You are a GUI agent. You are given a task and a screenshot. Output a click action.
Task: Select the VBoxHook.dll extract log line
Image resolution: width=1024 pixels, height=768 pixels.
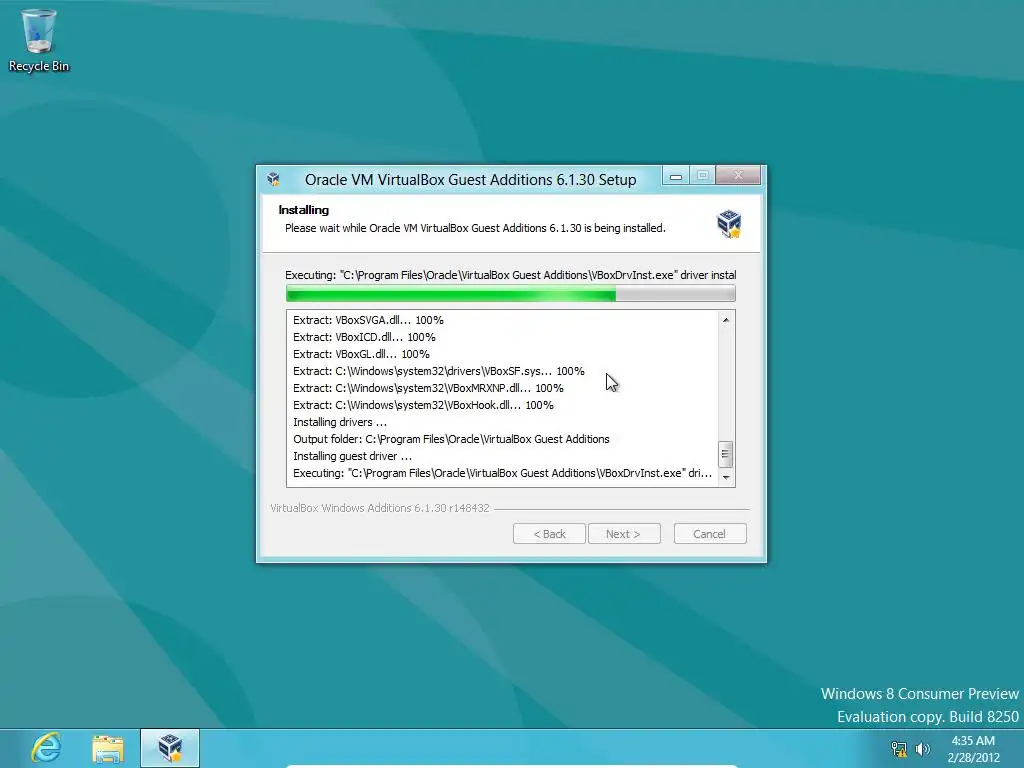423,405
